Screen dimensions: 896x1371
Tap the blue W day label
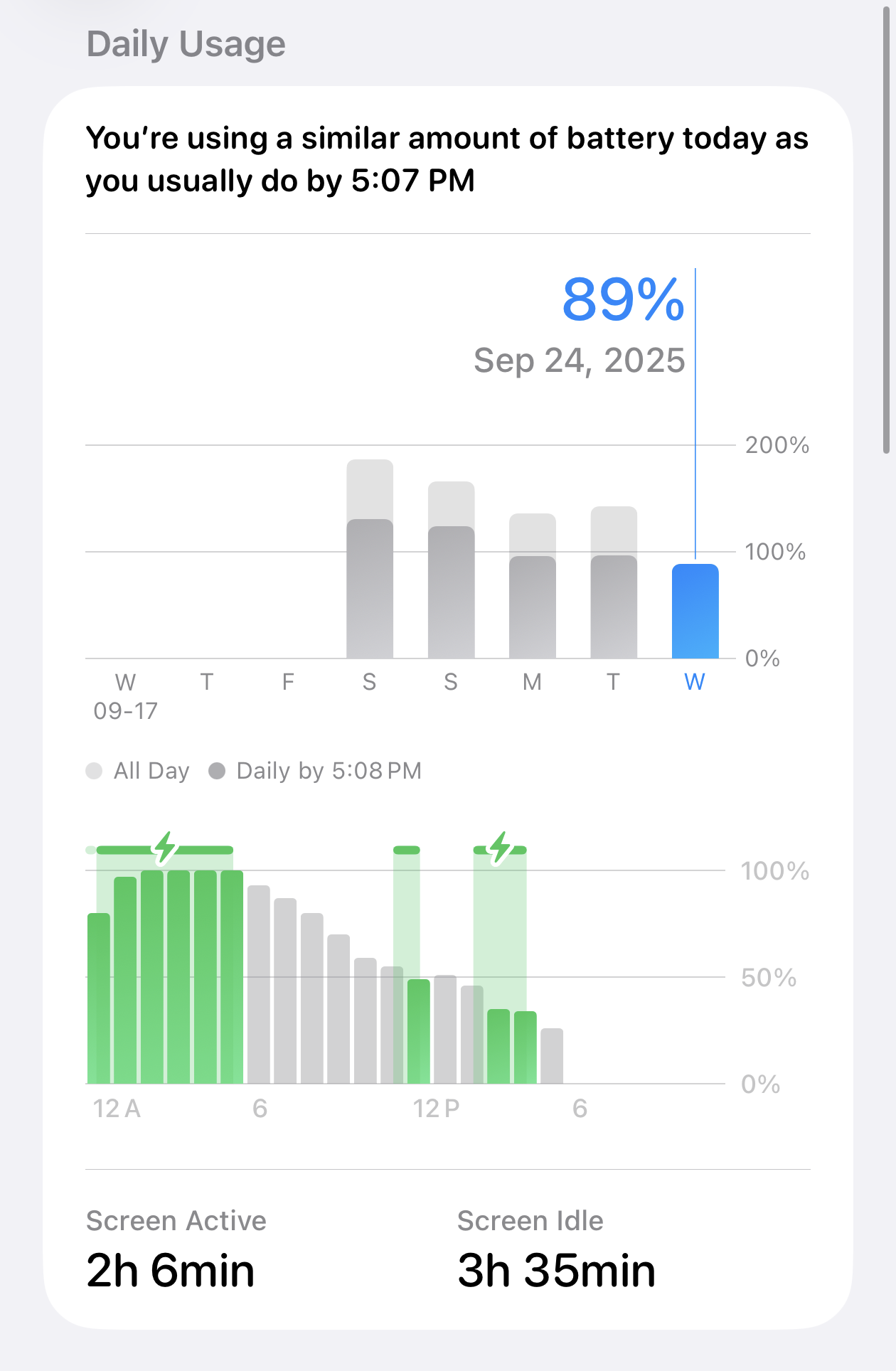click(695, 682)
